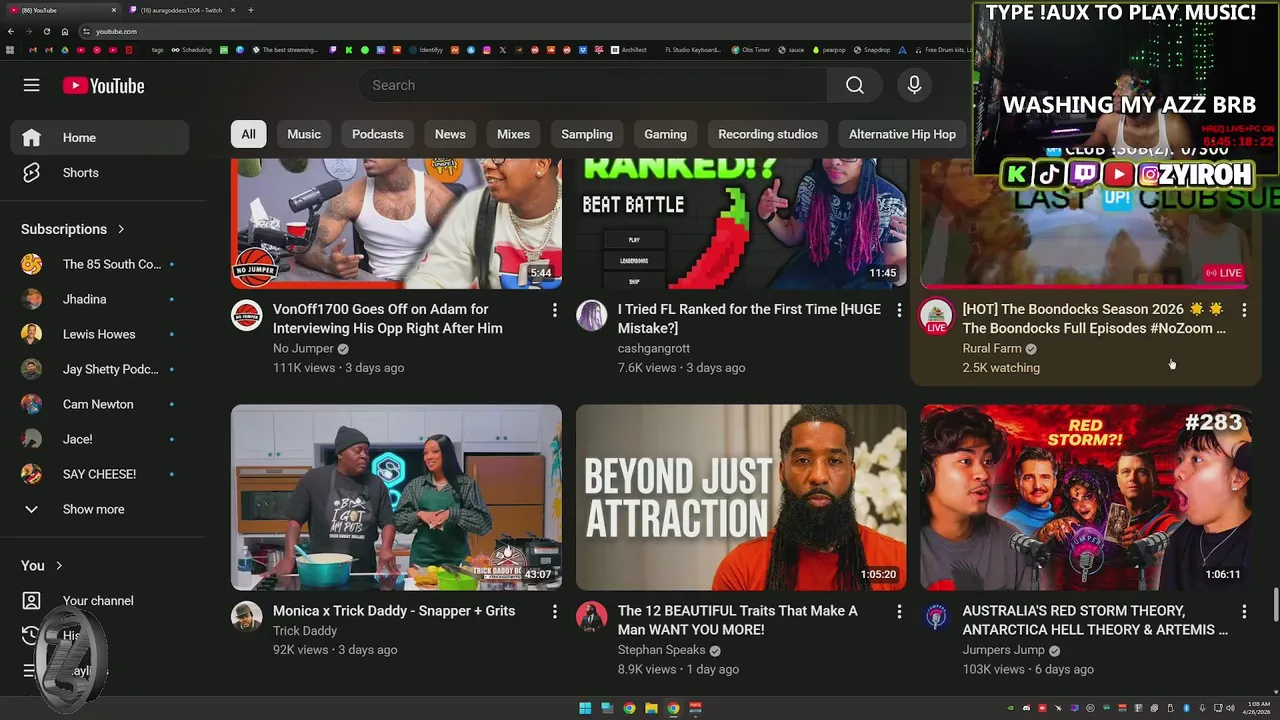
Task: Open Boondocks Season 2026 live title
Action: 1094,318
